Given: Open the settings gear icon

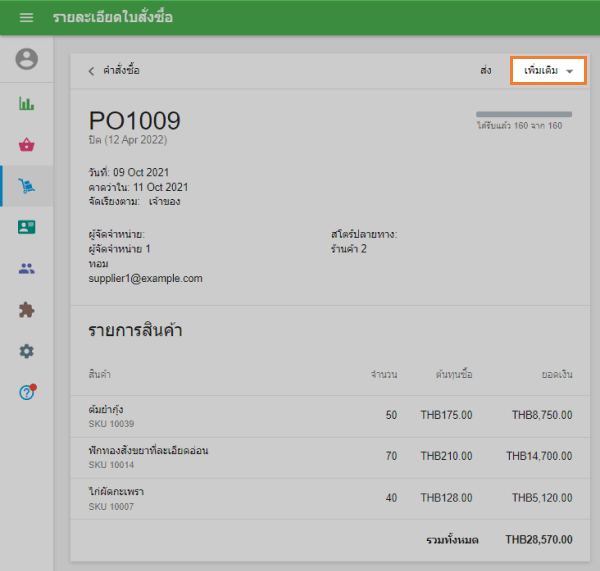Looking at the screenshot, I should pyautogui.click(x=27, y=351).
